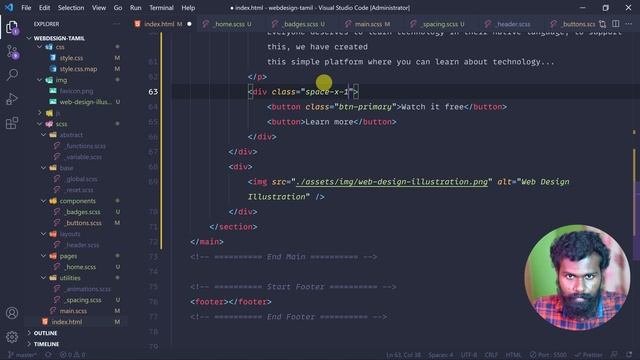Click the Port: 5500 Live Server button
The image size is (640, 360).
pyautogui.click(x=548, y=355)
